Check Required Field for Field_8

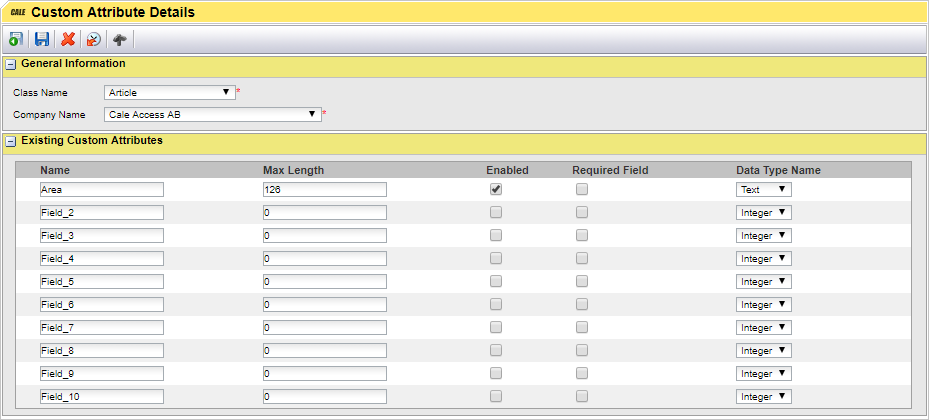tap(582, 350)
